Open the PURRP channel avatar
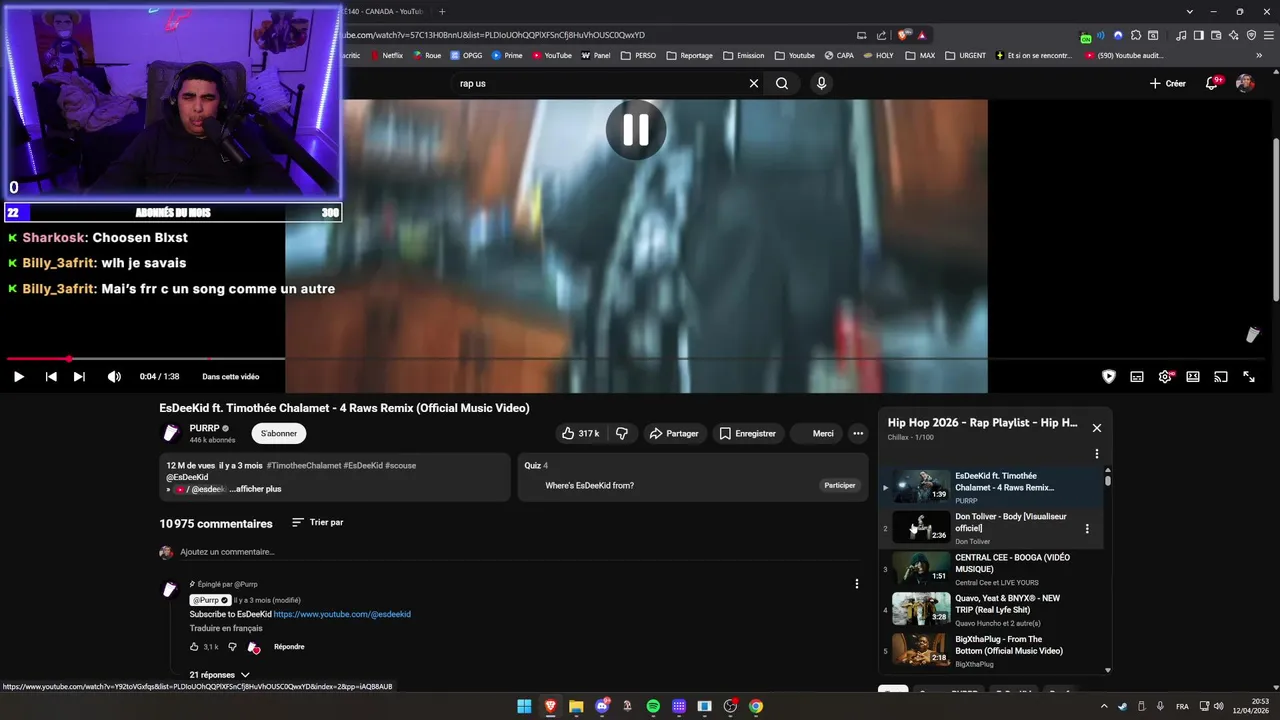 tap(170, 433)
